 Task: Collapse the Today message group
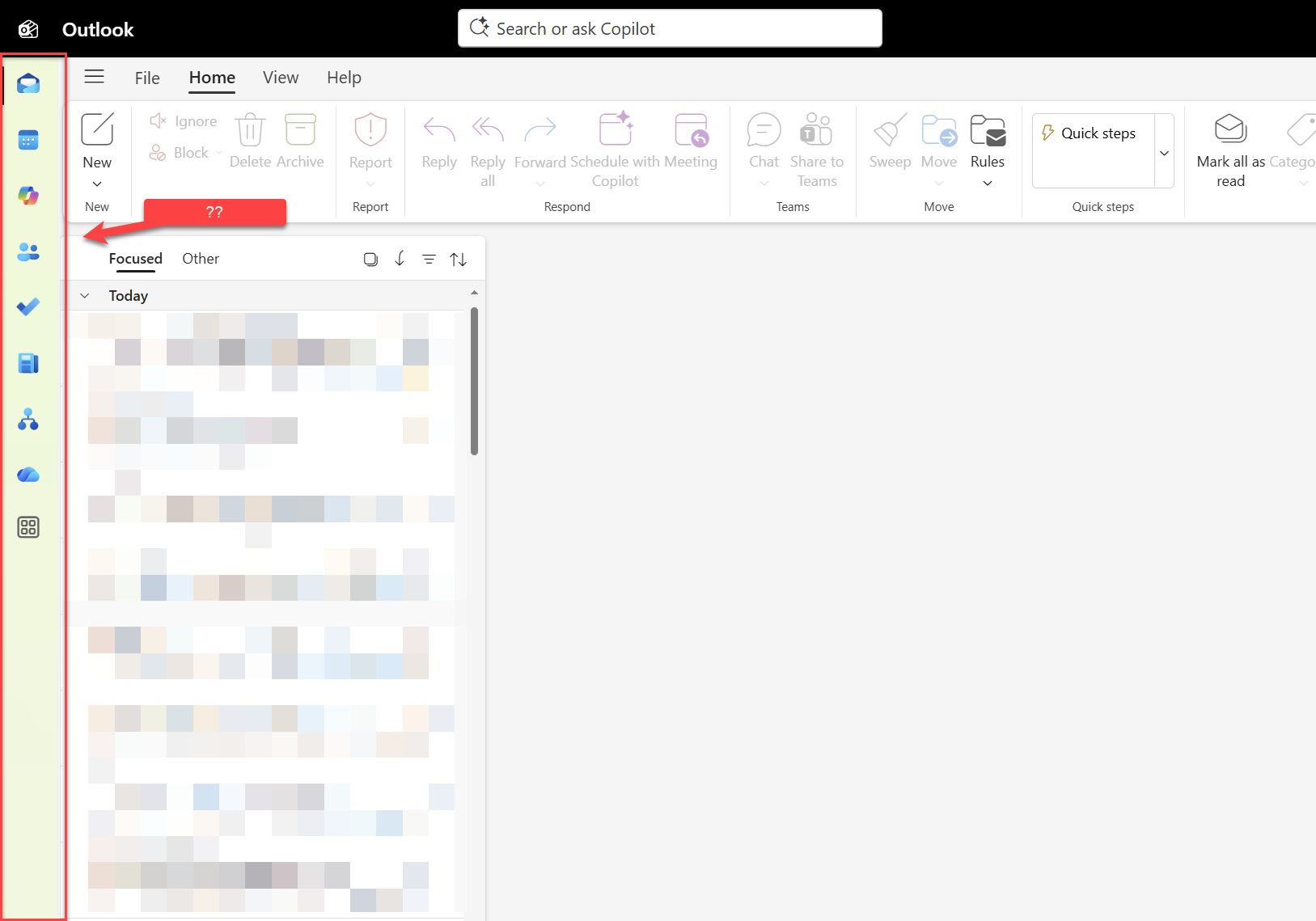point(85,295)
